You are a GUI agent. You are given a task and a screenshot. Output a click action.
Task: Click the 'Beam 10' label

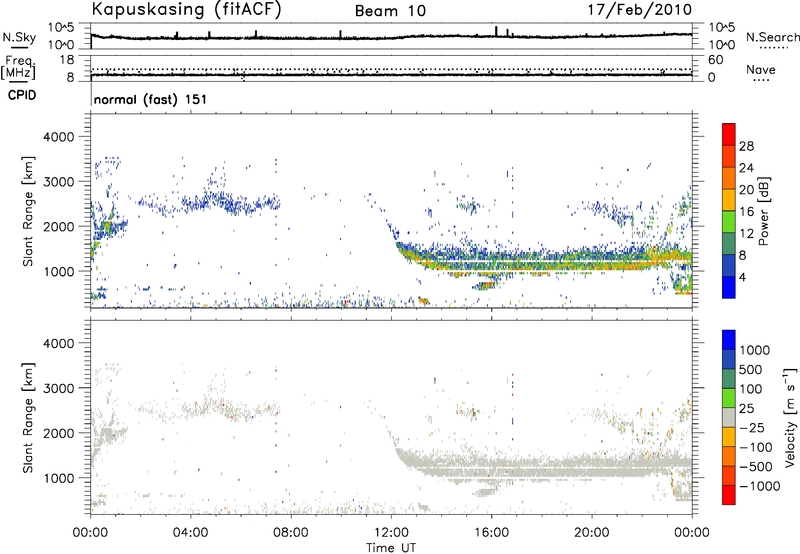click(390, 11)
